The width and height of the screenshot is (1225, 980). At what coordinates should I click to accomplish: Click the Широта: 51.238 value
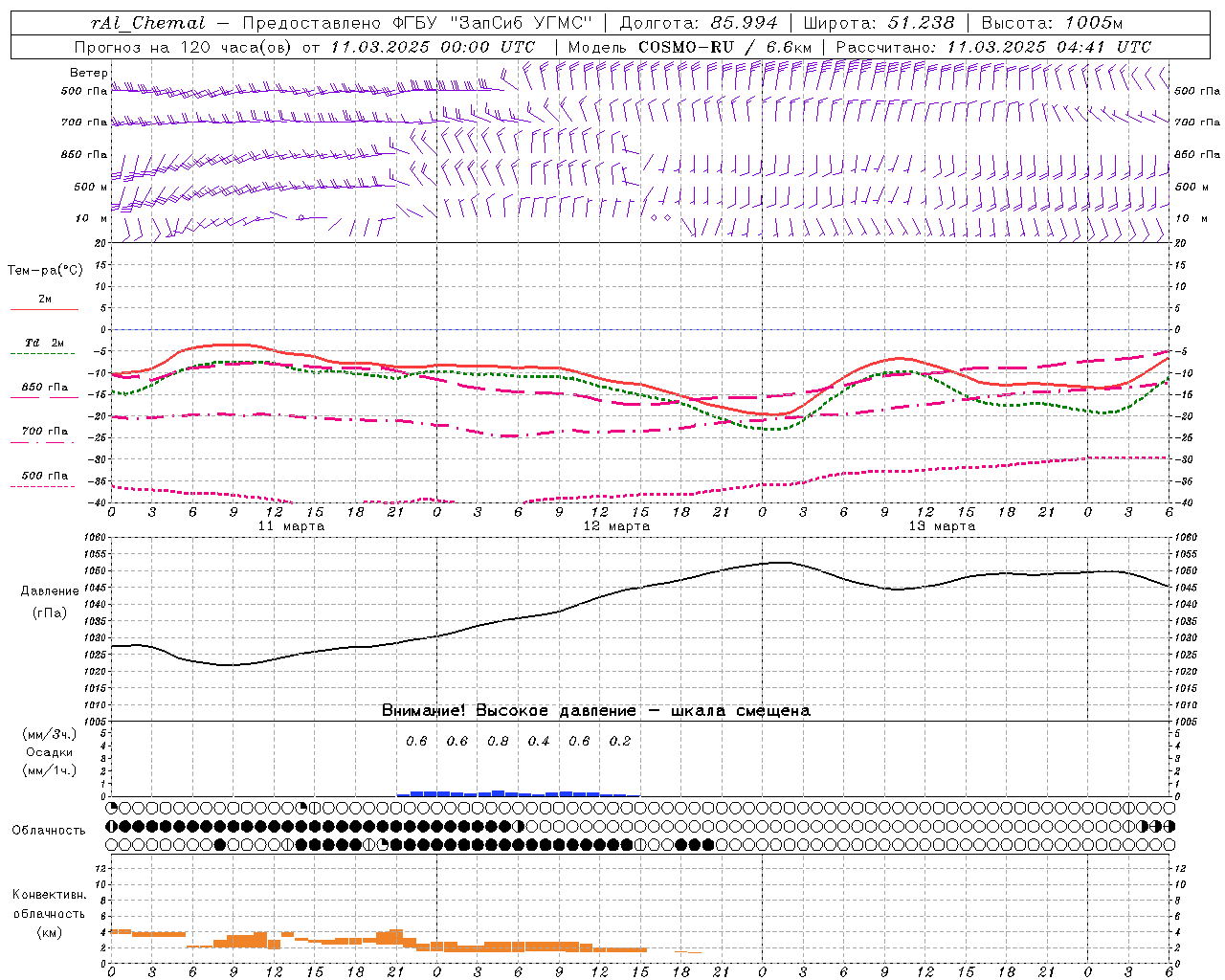(x=879, y=23)
